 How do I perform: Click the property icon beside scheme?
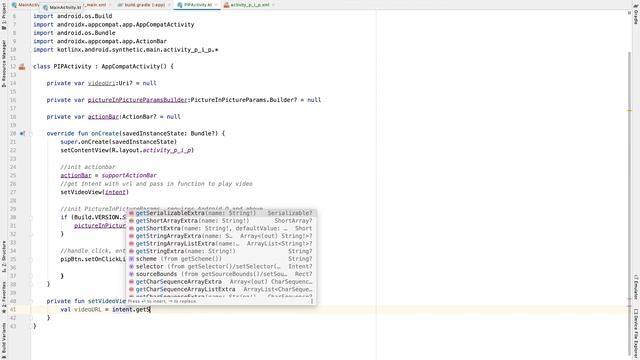click(x=131, y=259)
